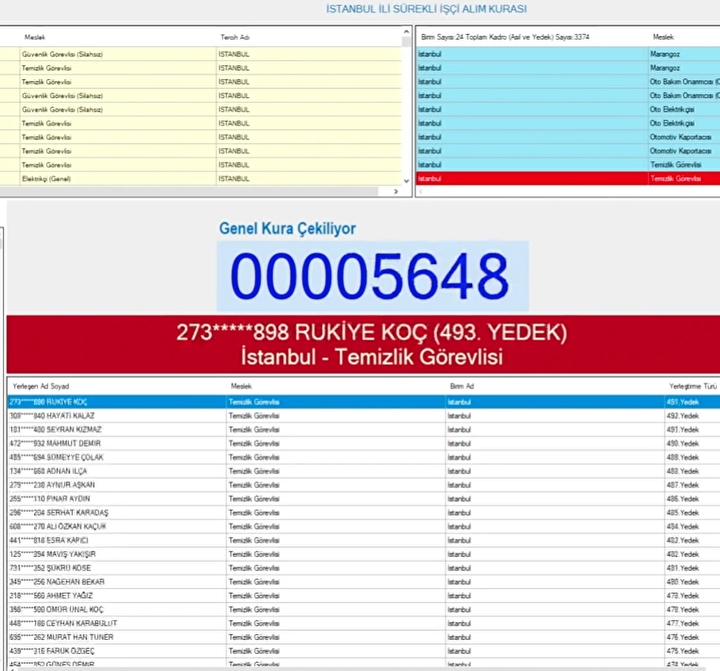720x671 pixels.
Task: Click the Meslek header in the results table
Action: (x=241, y=386)
